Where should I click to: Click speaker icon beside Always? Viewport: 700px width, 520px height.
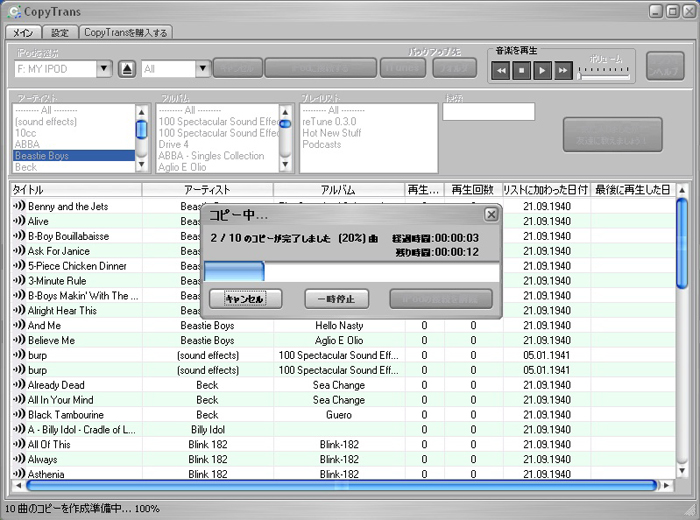tap(19, 459)
